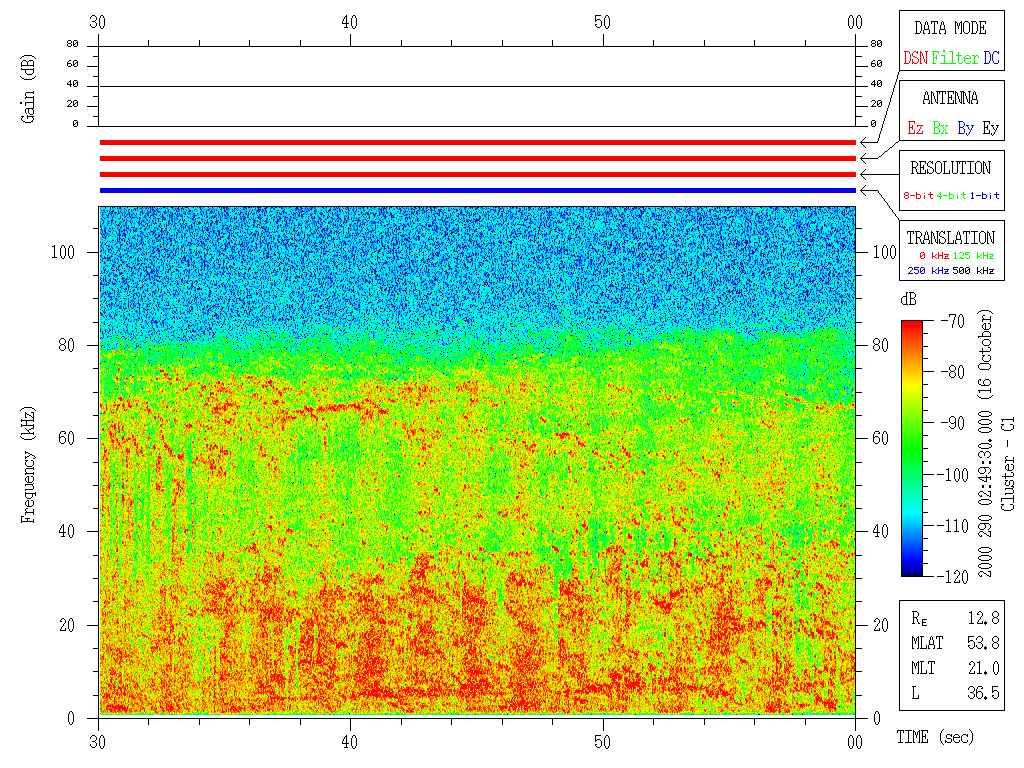Click the green Bx antenna label
Viewport: 1024px width, 768px height.
pos(940,129)
